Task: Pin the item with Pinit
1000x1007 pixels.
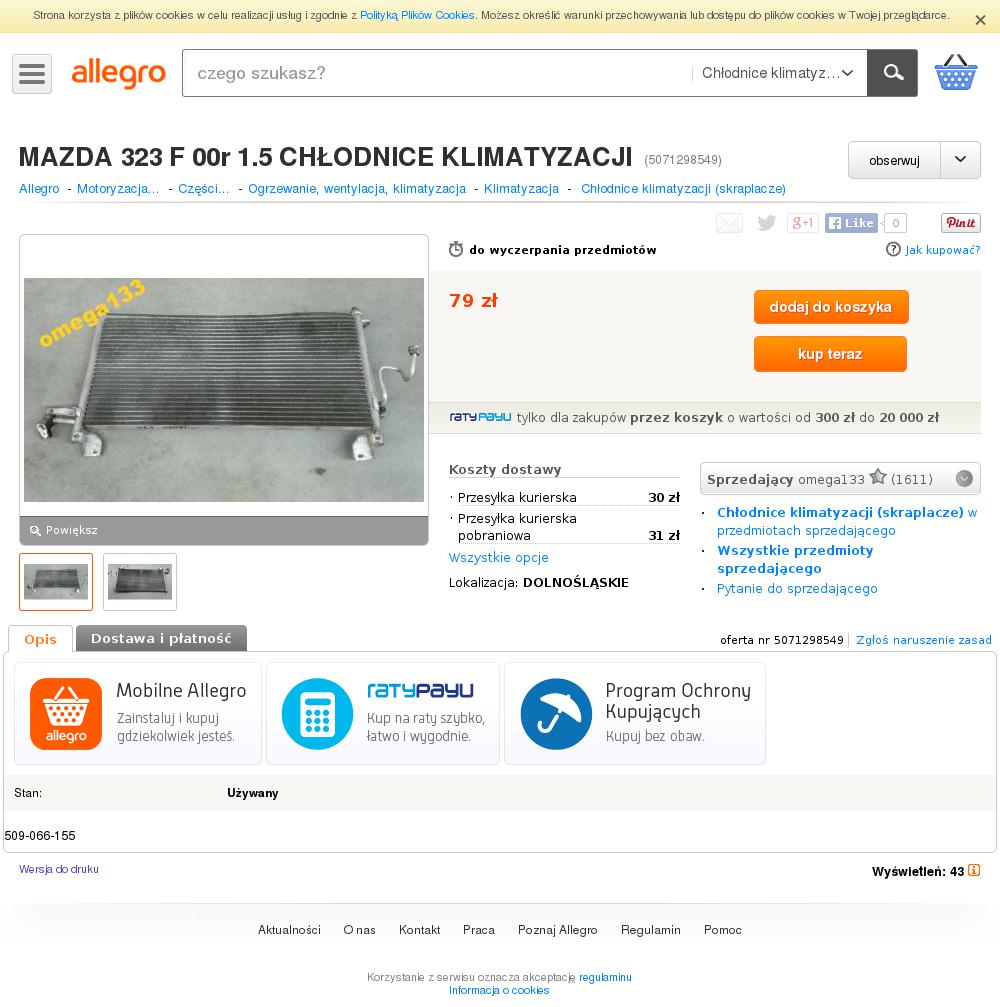Action: (961, 223)
